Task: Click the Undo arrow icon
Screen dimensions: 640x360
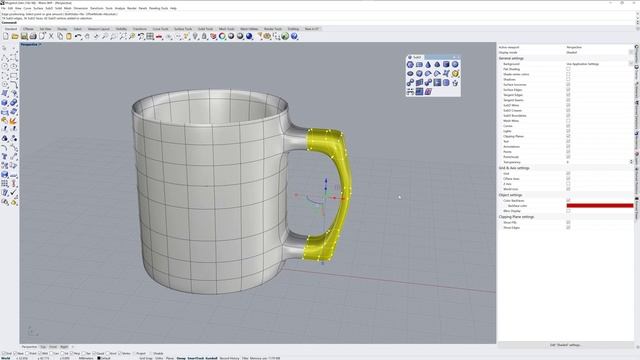Action: 78,37
